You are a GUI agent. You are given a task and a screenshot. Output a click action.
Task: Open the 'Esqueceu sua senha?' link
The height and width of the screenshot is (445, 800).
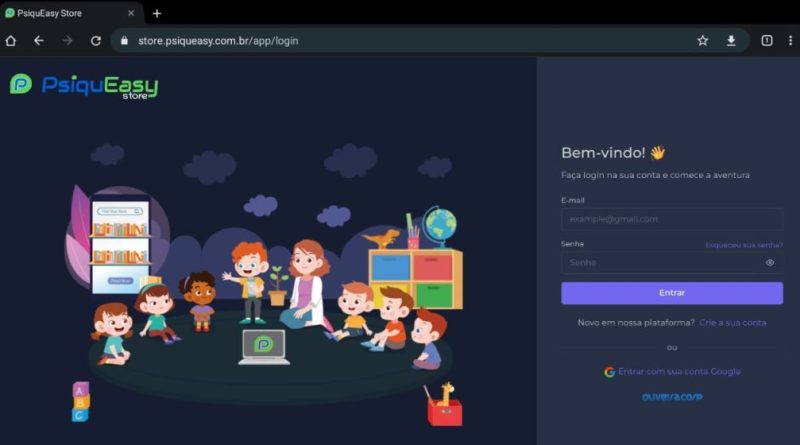[743, 245]
